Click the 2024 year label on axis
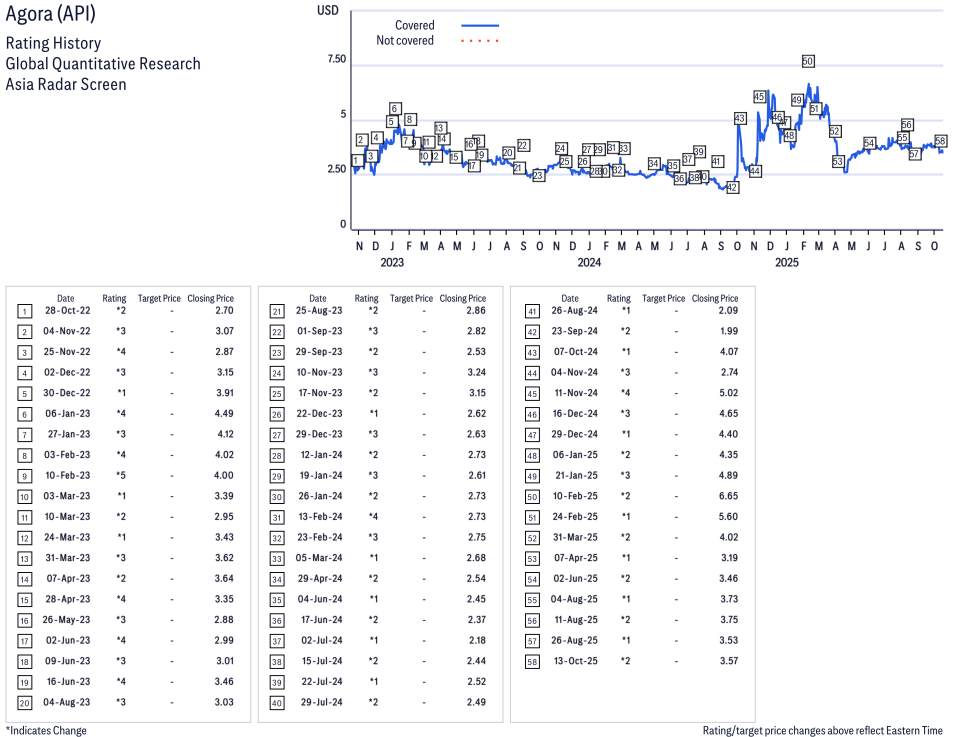 click(589, 263)
